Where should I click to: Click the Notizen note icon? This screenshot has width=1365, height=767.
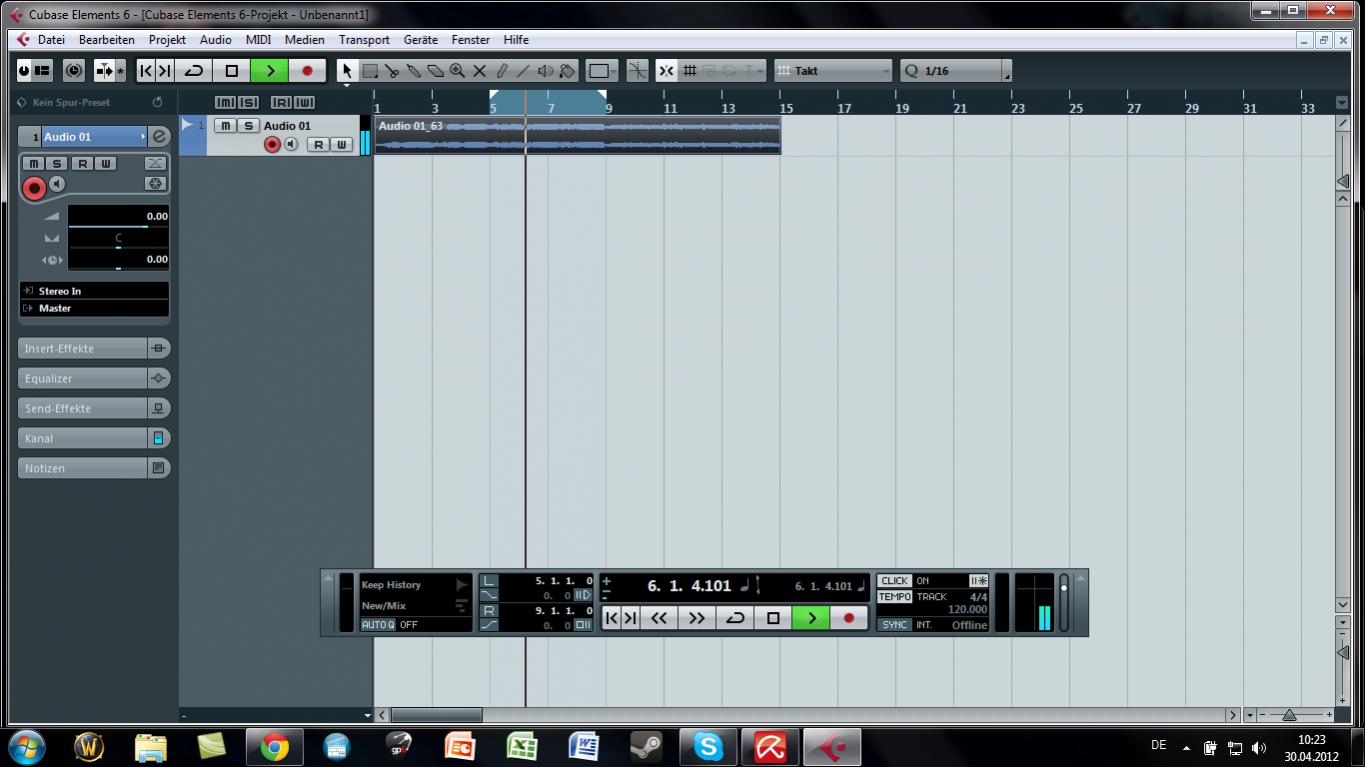[158, 468]
